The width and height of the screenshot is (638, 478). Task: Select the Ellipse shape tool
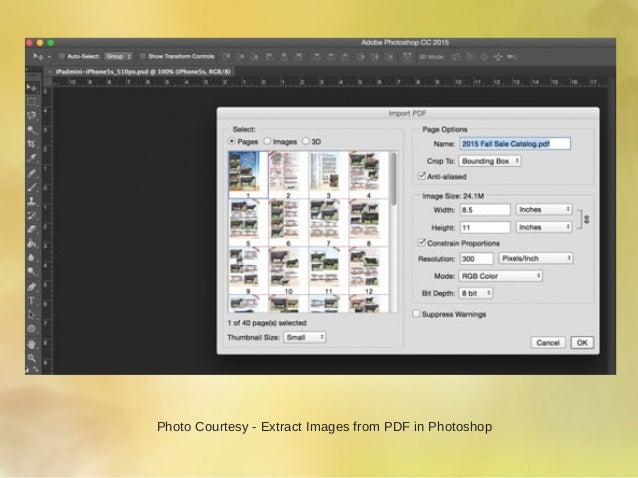[32, 329]
